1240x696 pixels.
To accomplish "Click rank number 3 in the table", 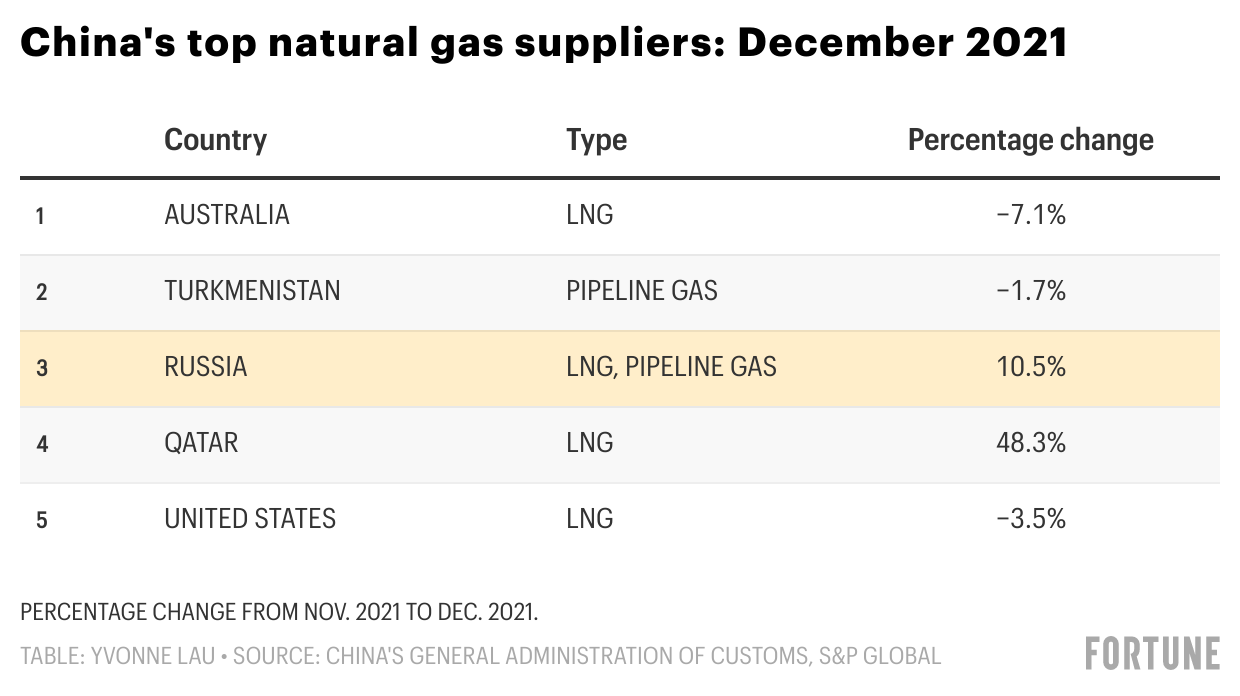I will [41, 368].
